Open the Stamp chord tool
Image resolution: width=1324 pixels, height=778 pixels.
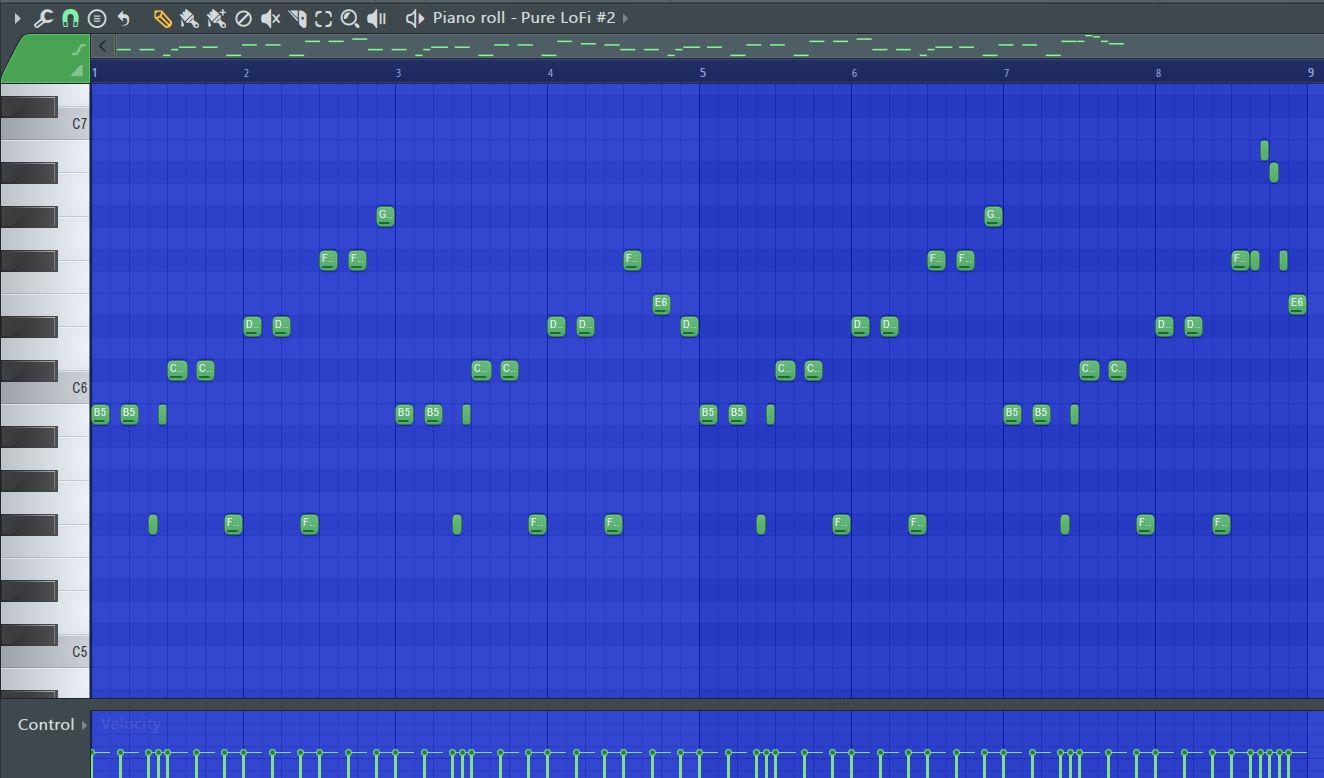tap(97, 18)
